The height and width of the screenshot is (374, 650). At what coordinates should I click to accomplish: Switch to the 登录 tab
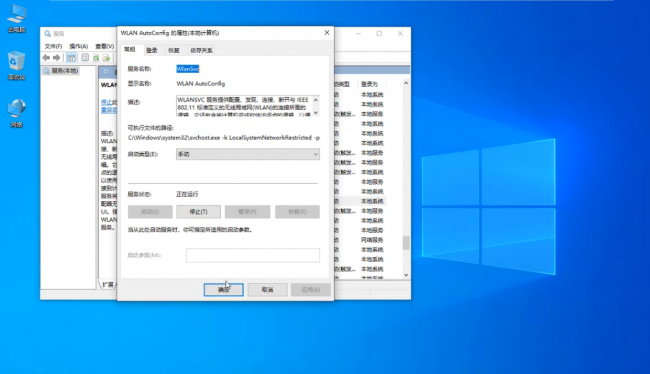point(152,50)
